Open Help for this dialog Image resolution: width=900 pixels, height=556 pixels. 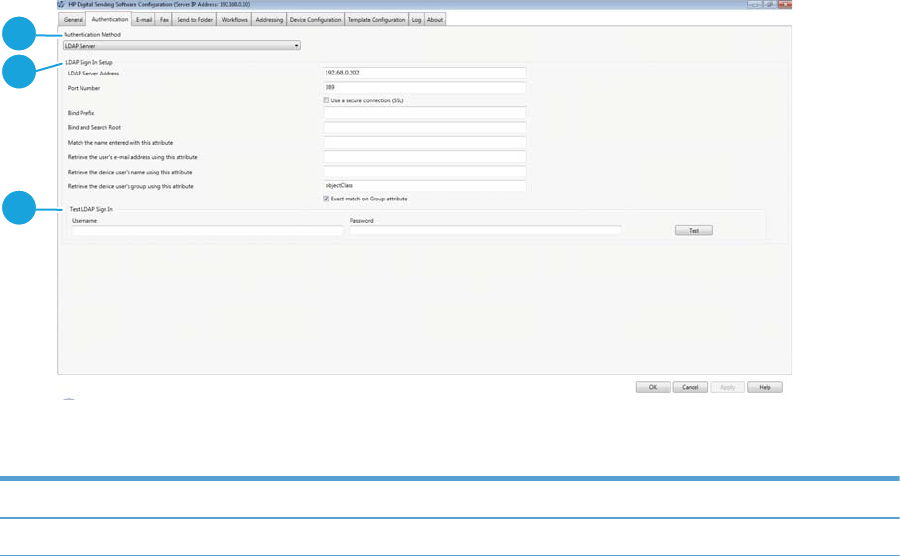pos(765,387)
